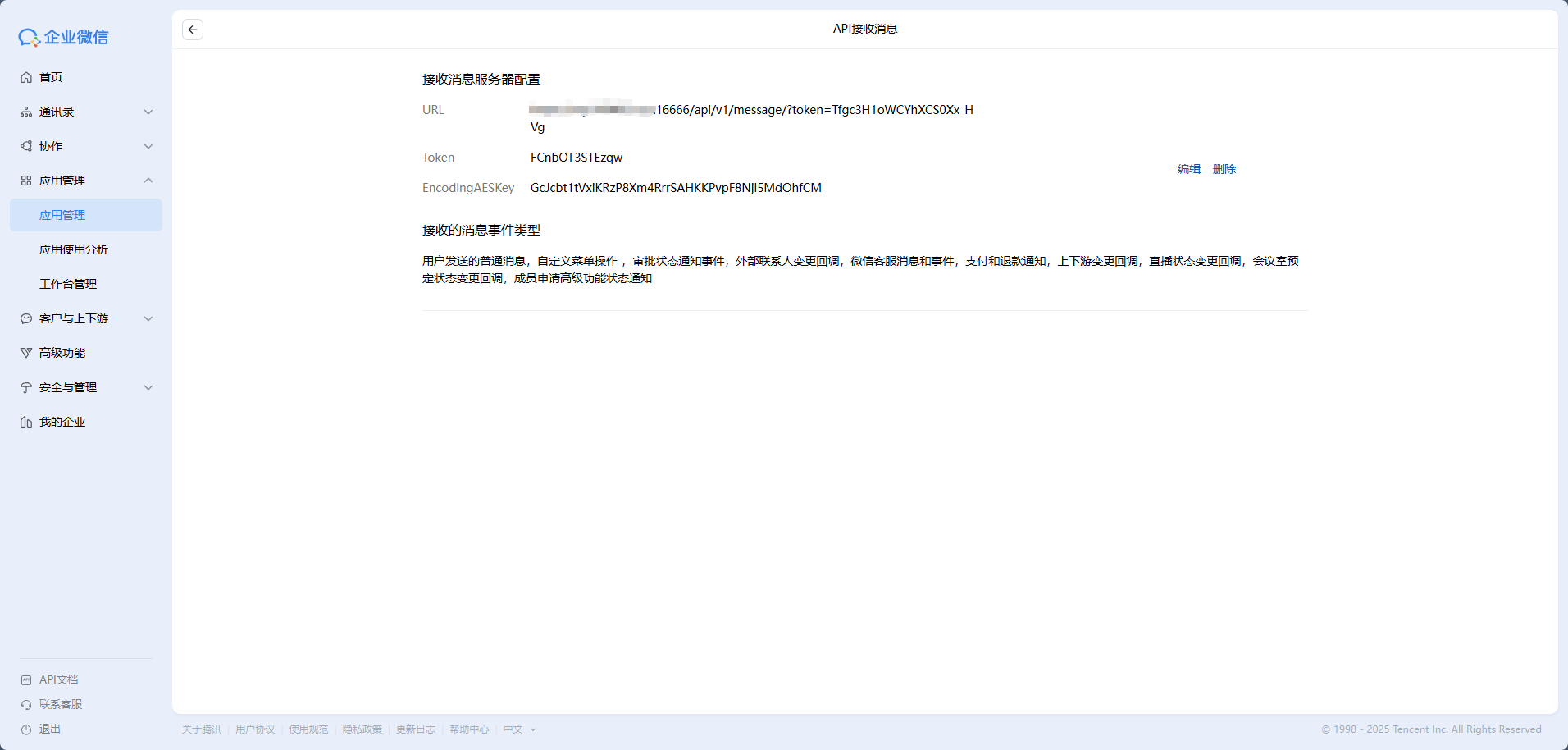Click the 退出 power icon
Image resolution: width=1568 pixels, height=750 pixels.
click(x=26, y=729)
